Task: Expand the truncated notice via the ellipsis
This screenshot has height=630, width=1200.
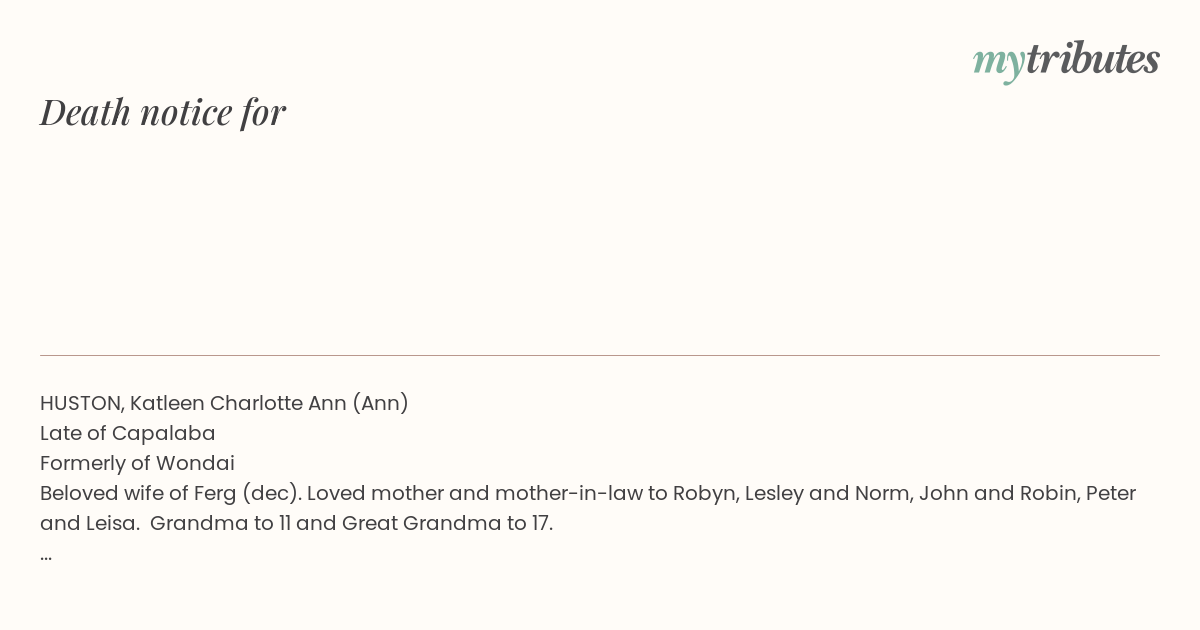Action: point(46,554)
